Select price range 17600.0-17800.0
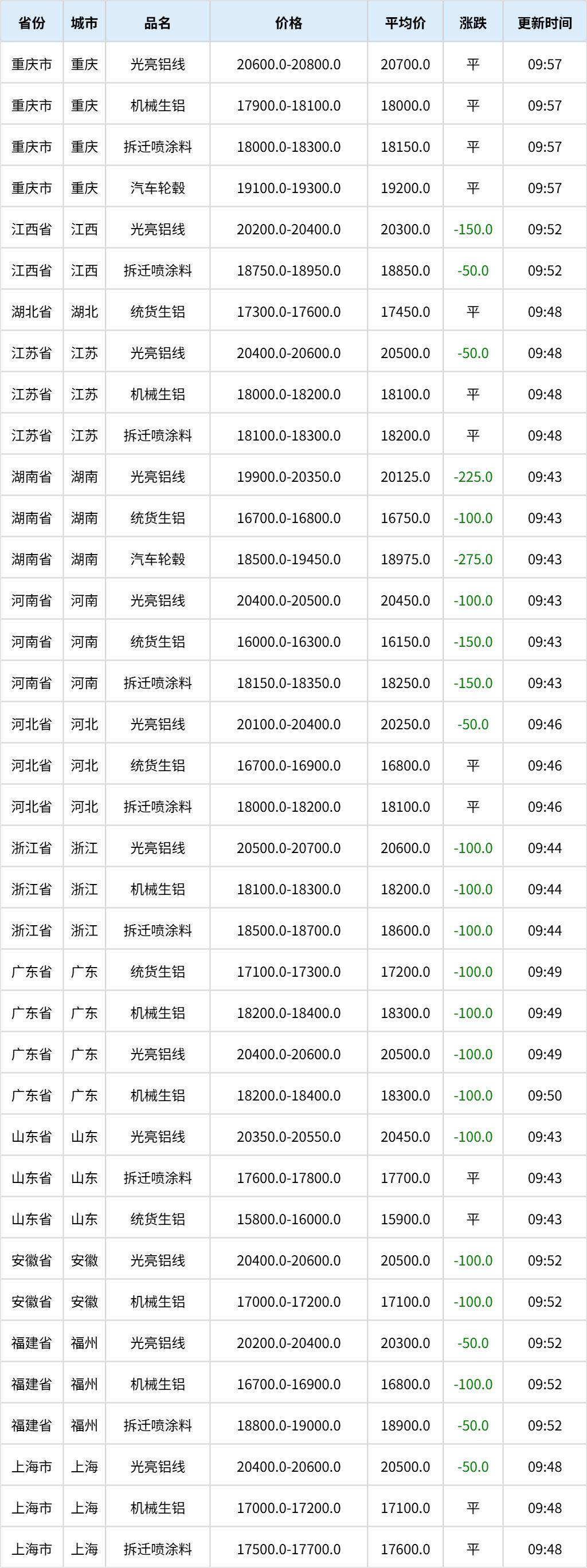 pos(289,1178)
